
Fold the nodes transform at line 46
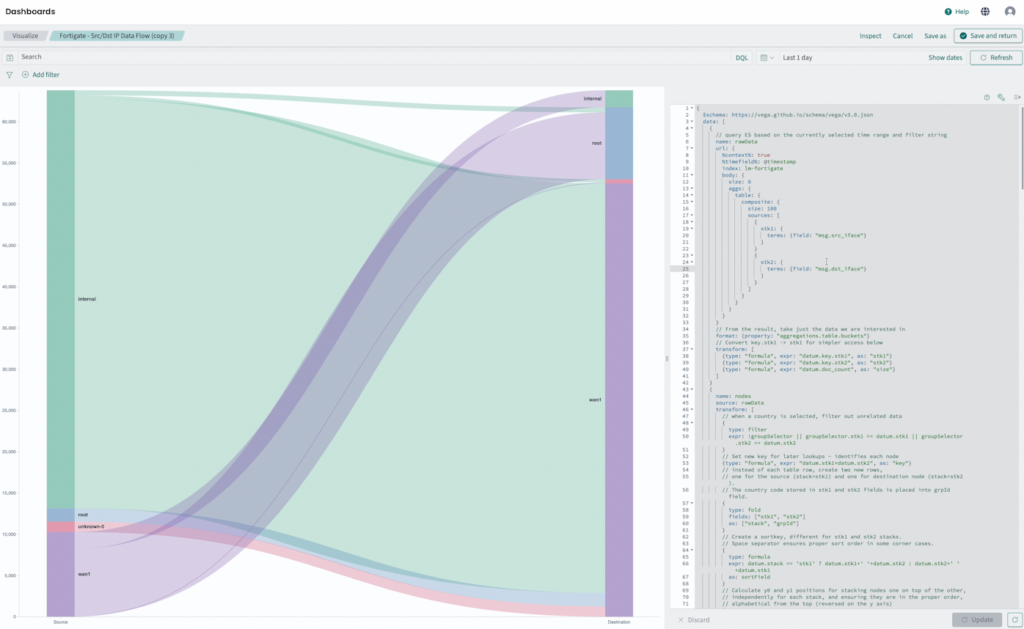pos(692,410)
